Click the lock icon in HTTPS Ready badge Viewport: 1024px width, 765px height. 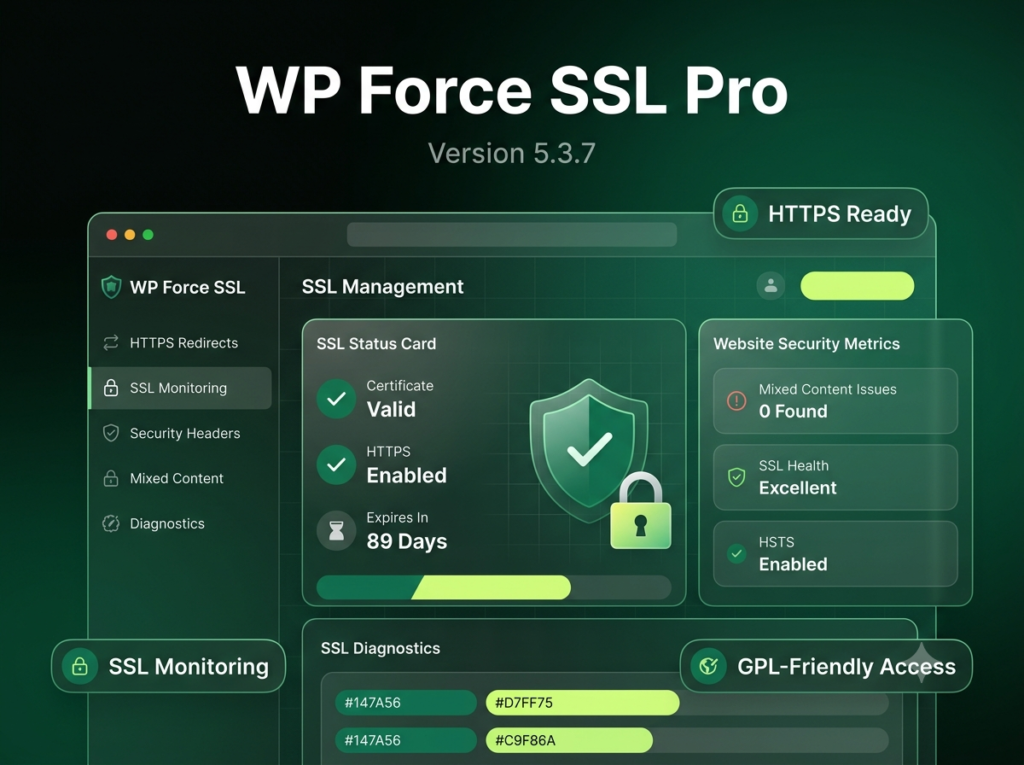pyautogui.click(x=740, y=214)
